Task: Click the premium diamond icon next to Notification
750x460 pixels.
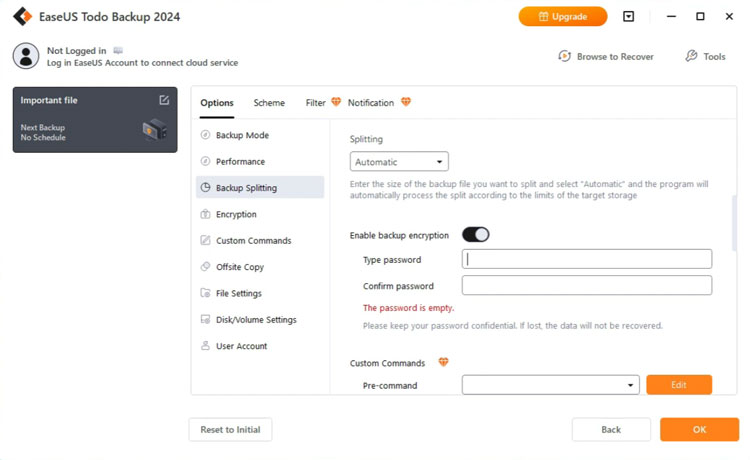Action: point(406,102)
